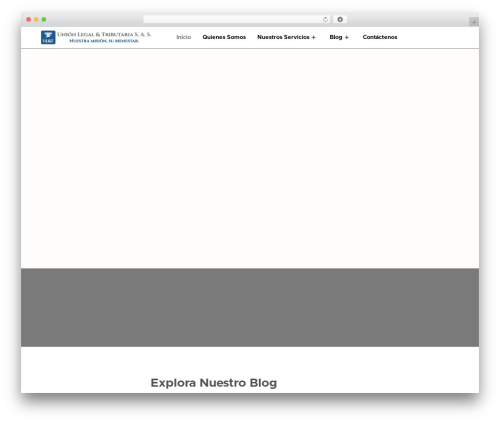Viewport: 500px width, 423px height.
Task: Click the red close window button
Action: [x=29, y=19]
